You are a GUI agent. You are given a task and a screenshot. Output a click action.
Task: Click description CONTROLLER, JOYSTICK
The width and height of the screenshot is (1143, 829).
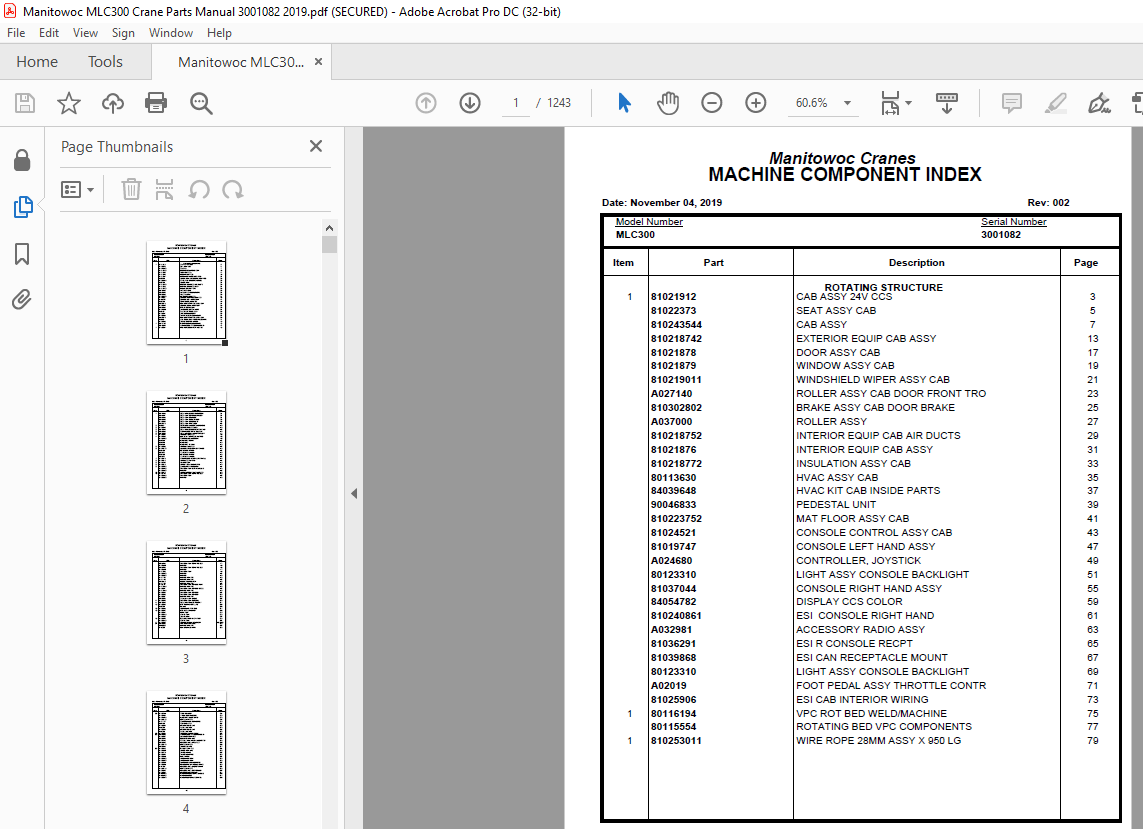point(858,561)
